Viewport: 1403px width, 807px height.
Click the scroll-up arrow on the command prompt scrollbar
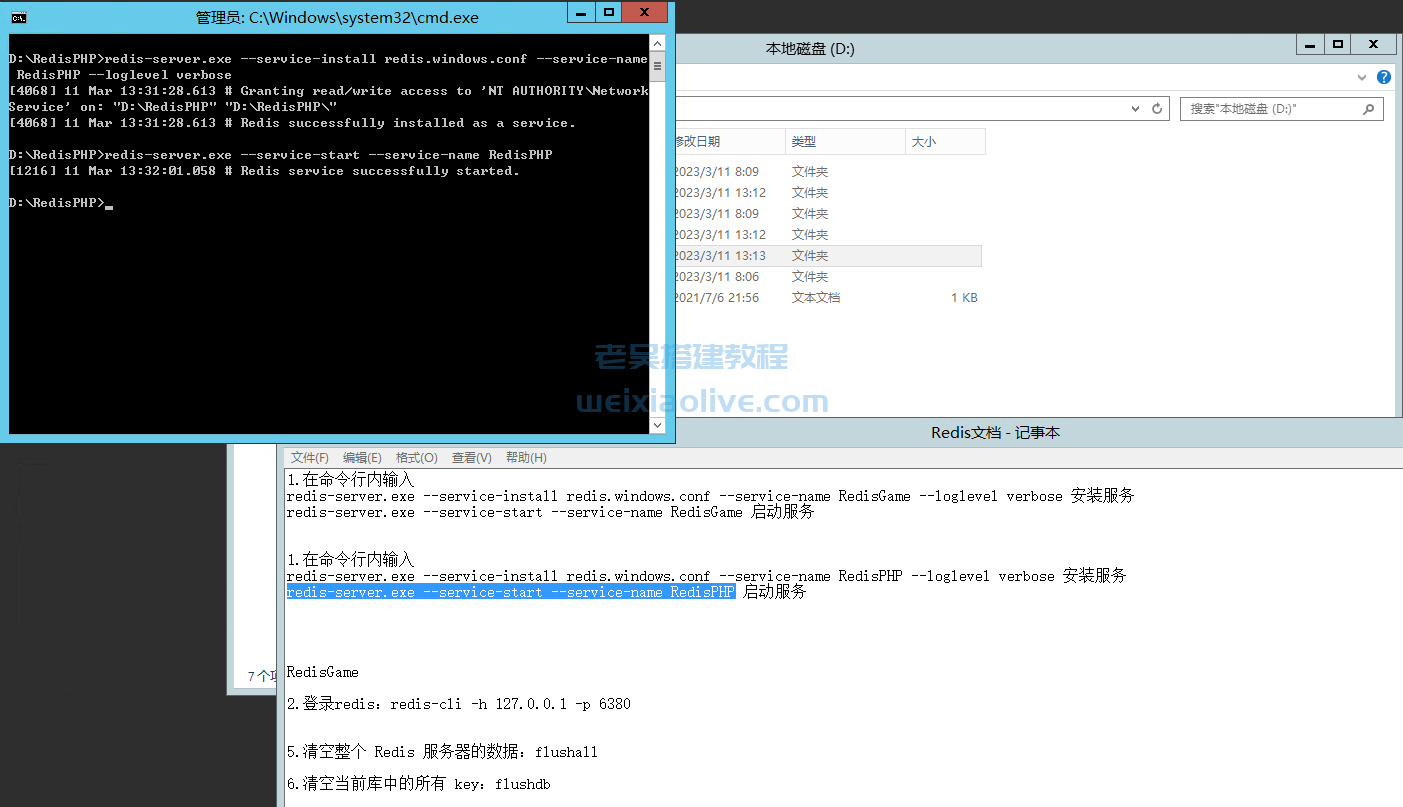(657, 42)
